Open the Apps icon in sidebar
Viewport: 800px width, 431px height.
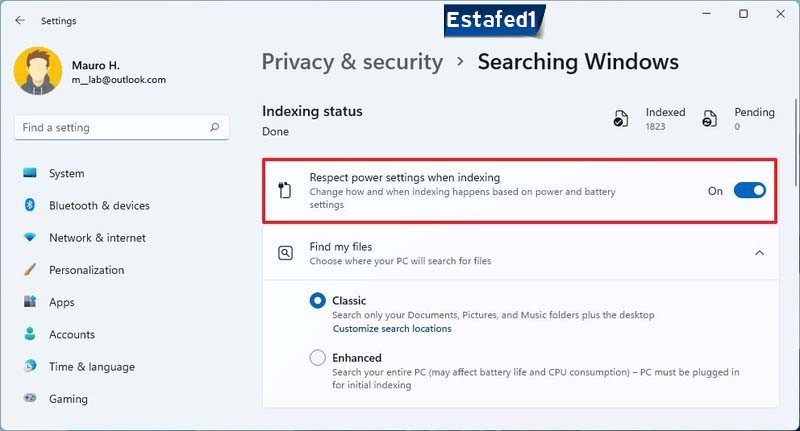click(30, 301)
